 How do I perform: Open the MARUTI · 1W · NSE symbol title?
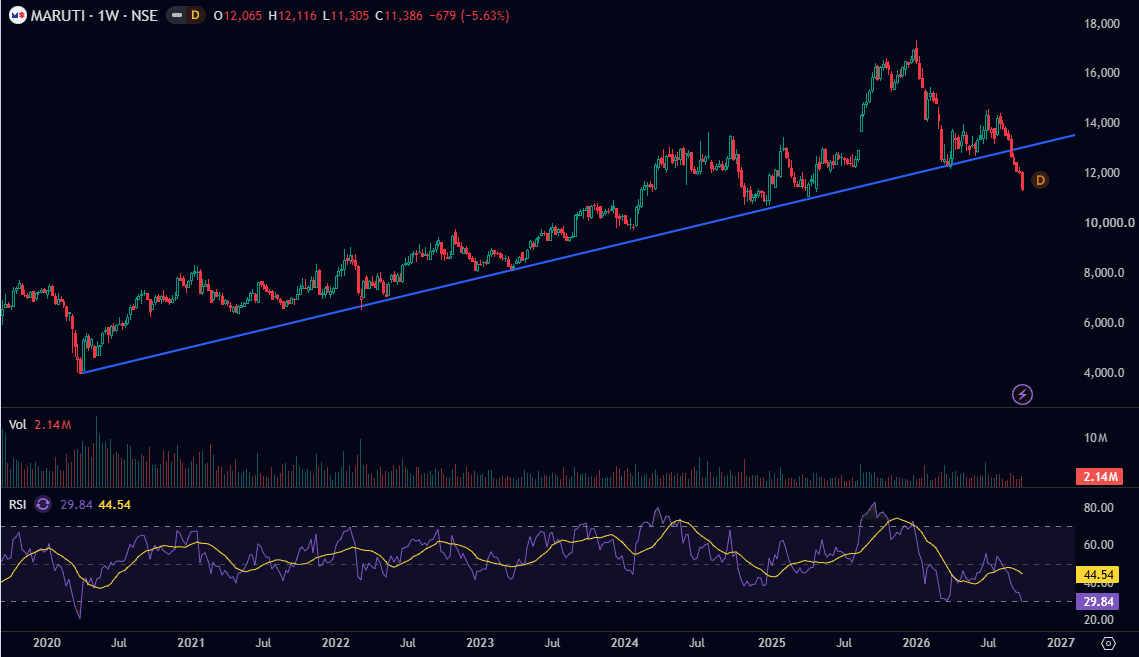[94, 15]
